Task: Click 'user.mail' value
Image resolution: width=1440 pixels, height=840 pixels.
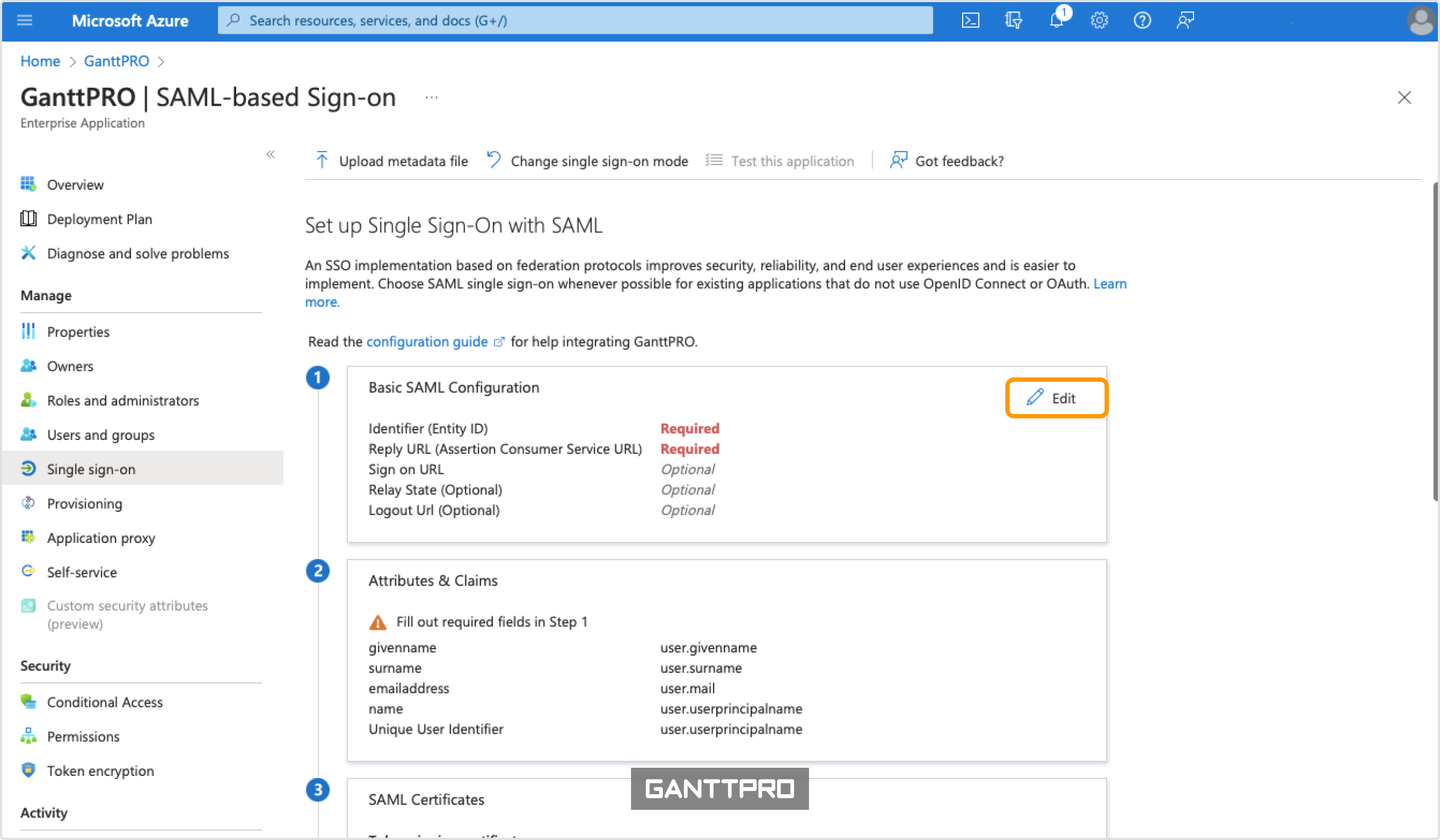Action: (x=688, y=688)
